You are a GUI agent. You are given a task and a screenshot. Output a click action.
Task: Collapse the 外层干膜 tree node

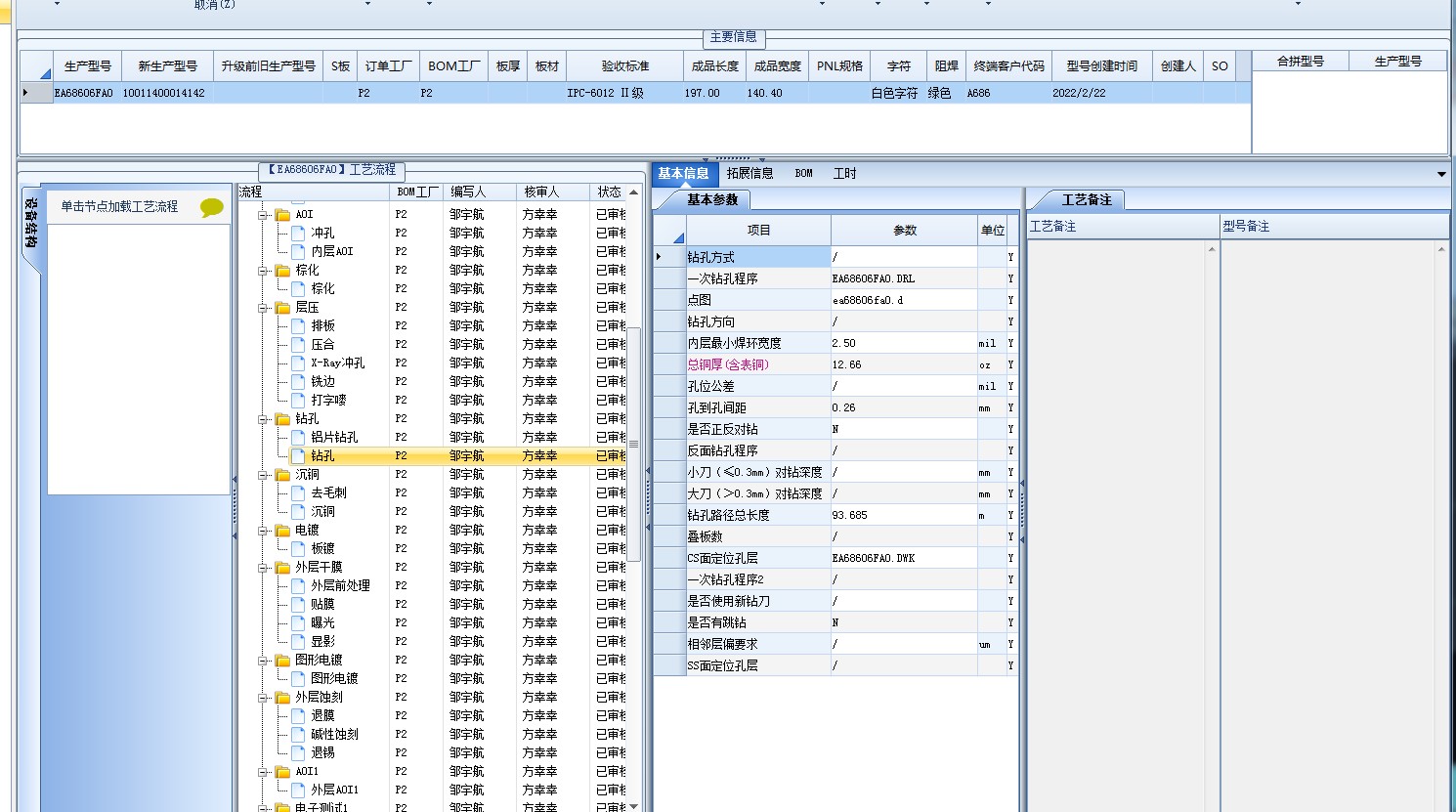(264, 568)
